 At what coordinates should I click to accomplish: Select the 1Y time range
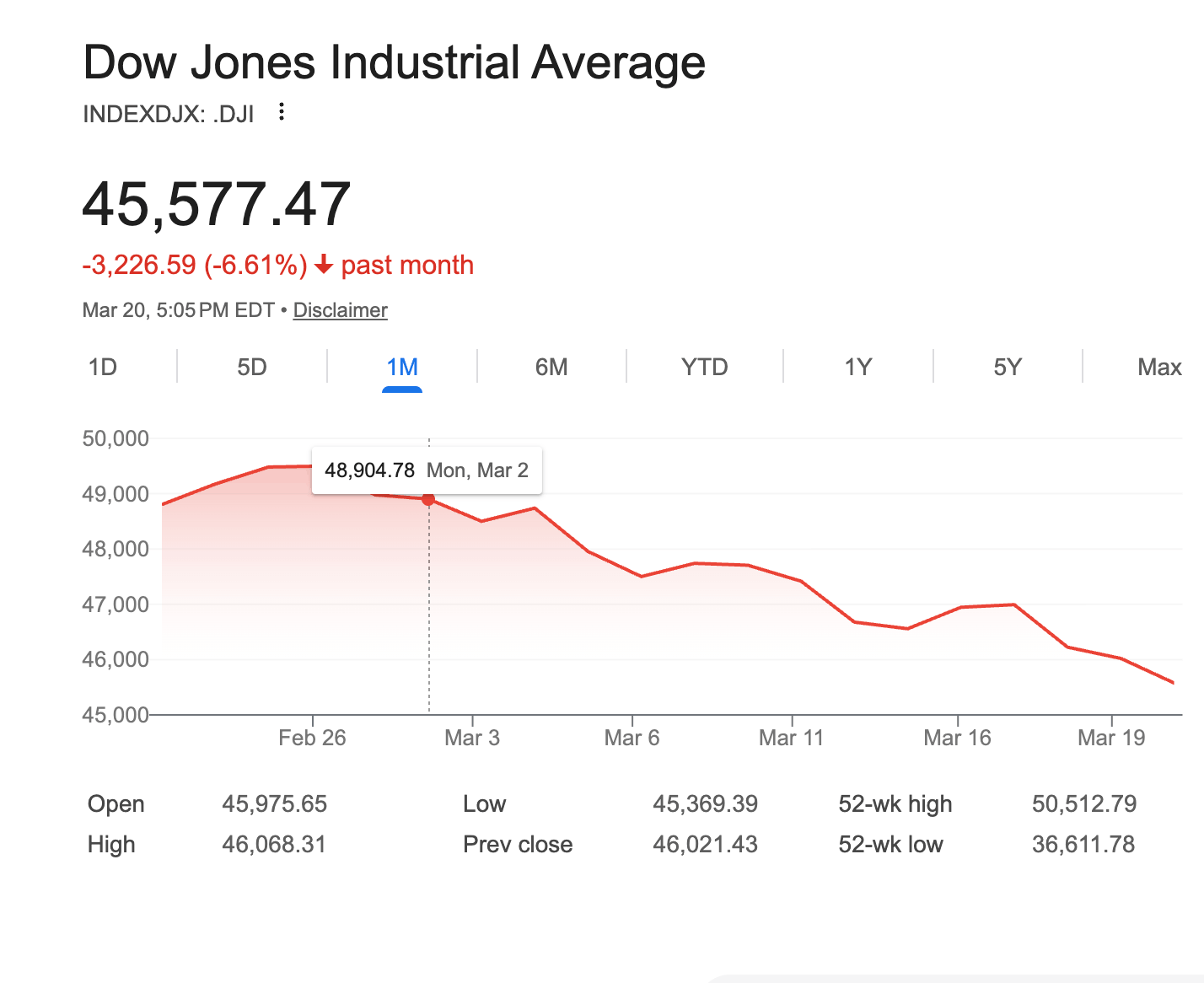click(x=857, y=368)
